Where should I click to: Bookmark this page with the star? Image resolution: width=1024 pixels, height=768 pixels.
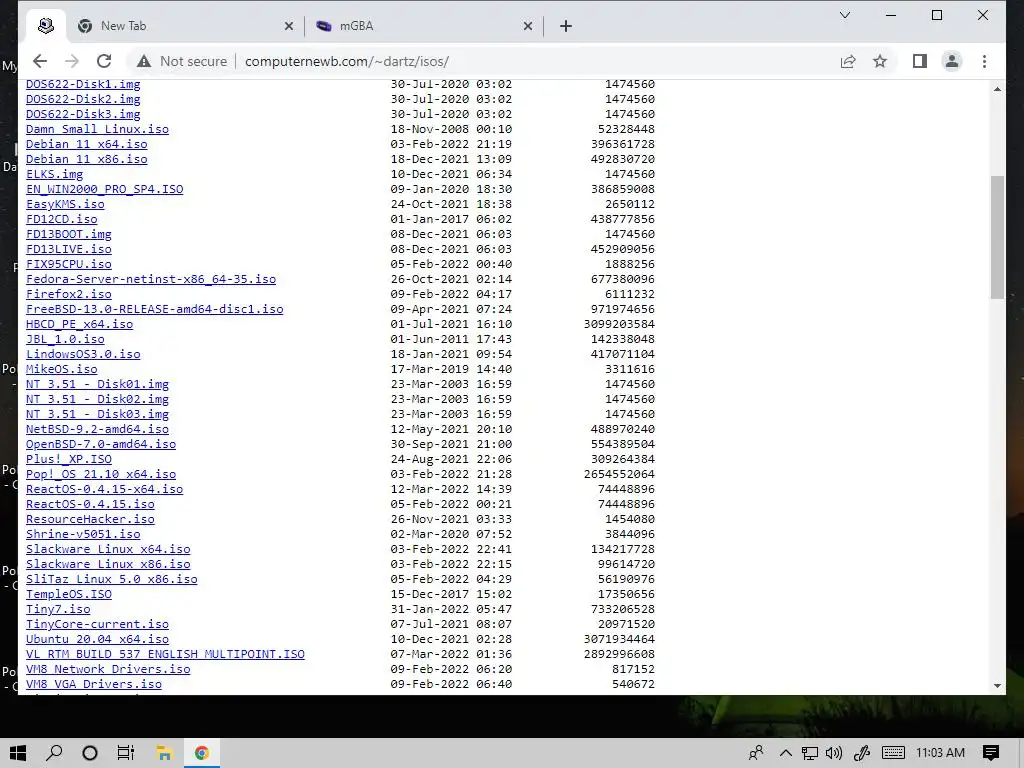pos(880,61)
